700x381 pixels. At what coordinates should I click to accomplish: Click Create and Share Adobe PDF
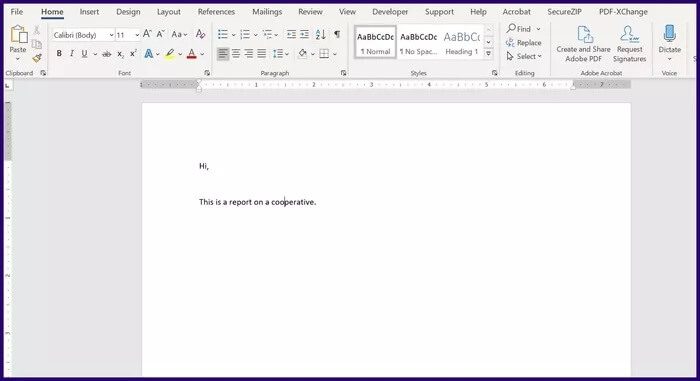tap(583, 44)
